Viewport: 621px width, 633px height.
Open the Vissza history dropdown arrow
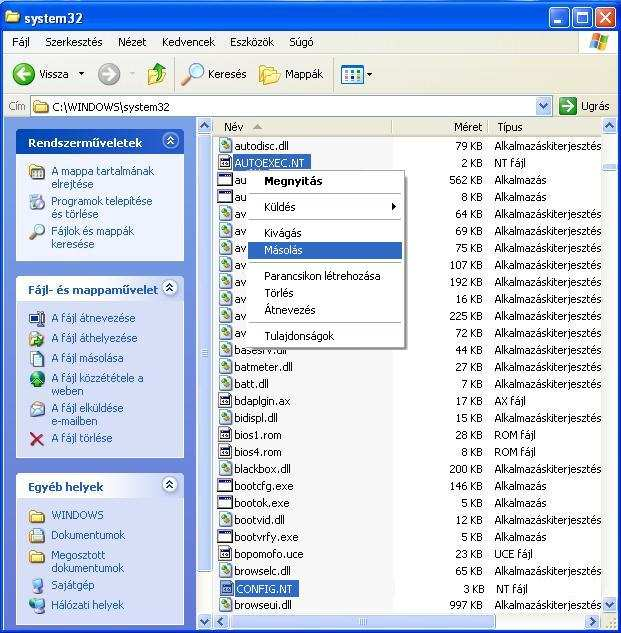coord(82,74)
